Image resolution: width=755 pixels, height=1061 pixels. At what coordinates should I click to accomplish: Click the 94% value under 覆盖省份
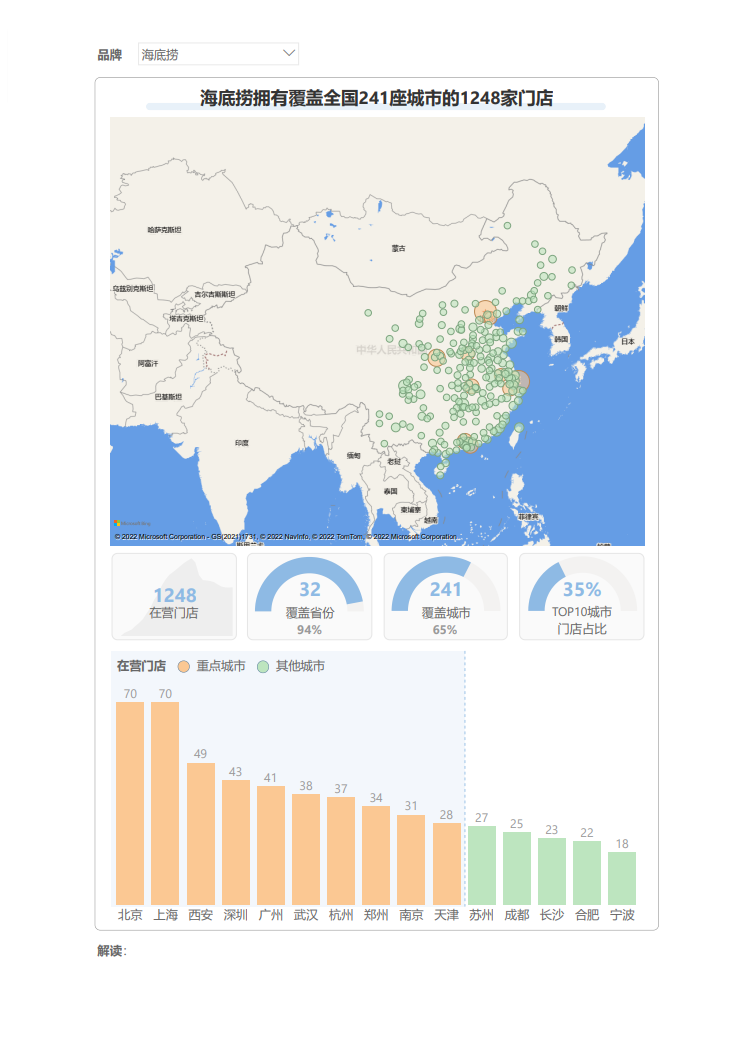pos(309,630)
